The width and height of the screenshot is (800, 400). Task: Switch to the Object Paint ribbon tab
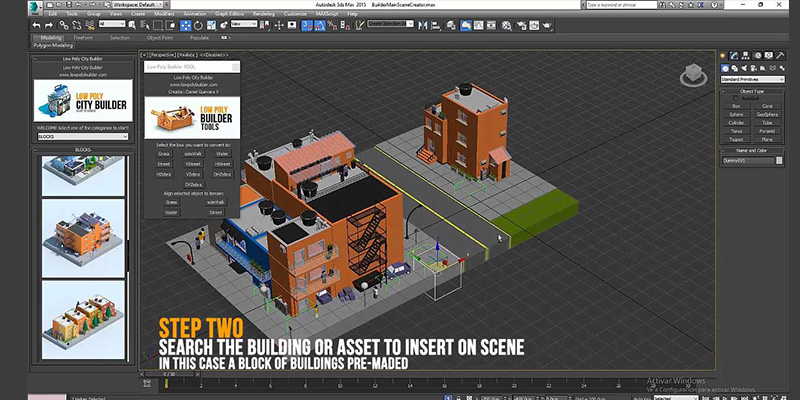160,38
